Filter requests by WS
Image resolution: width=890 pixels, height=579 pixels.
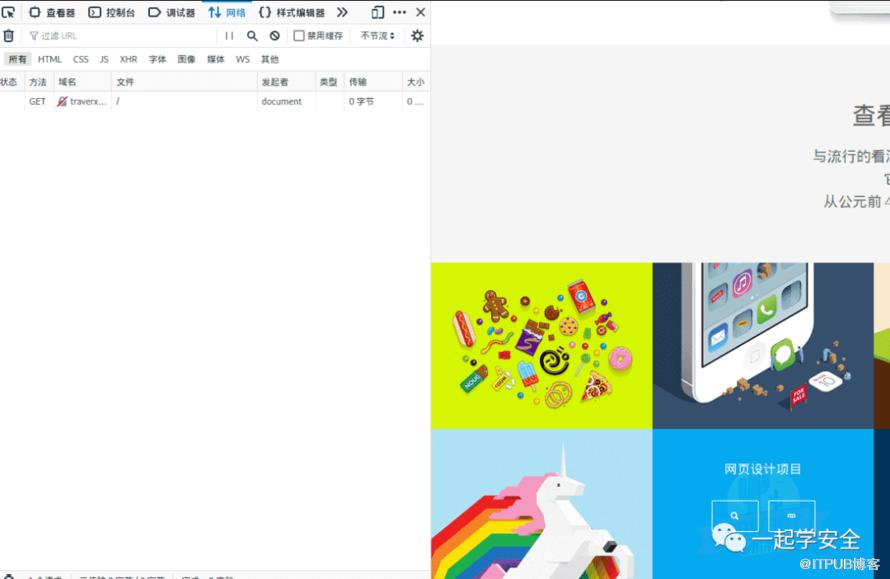click(x=243, y=59)
